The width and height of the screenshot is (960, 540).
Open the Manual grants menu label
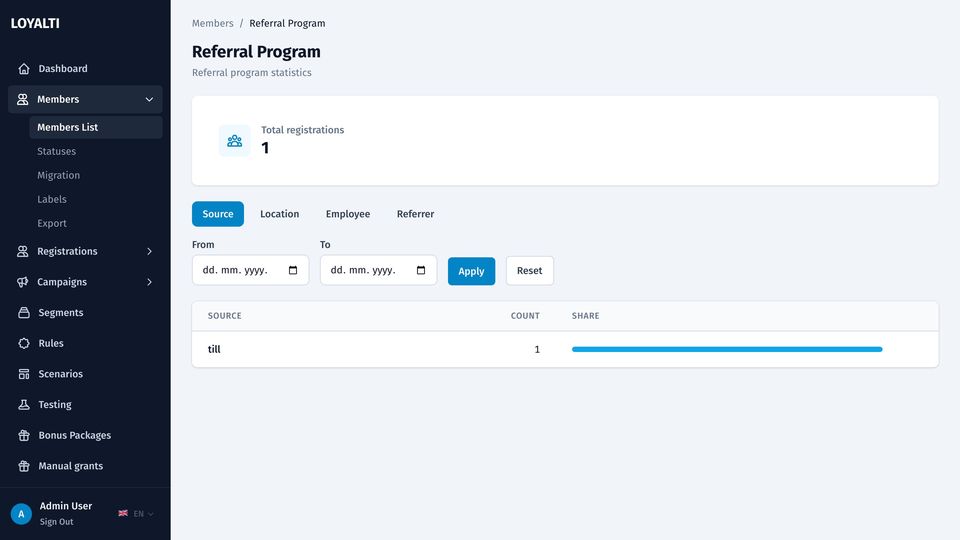70,466
